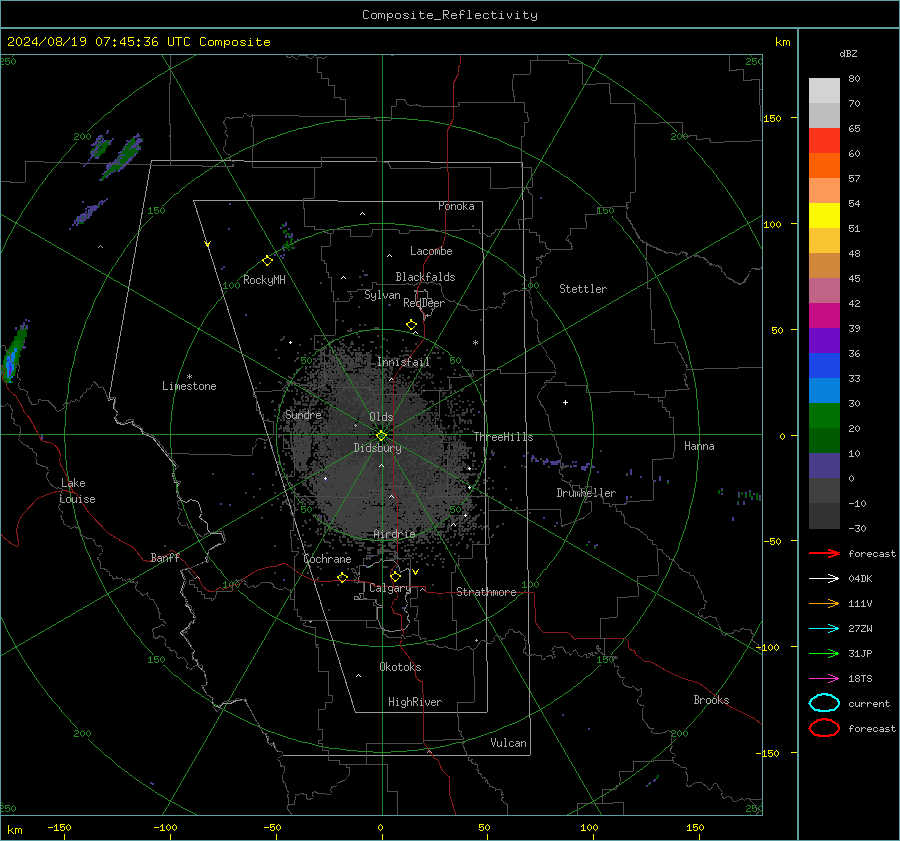Click the Vulcan city label

508,743
